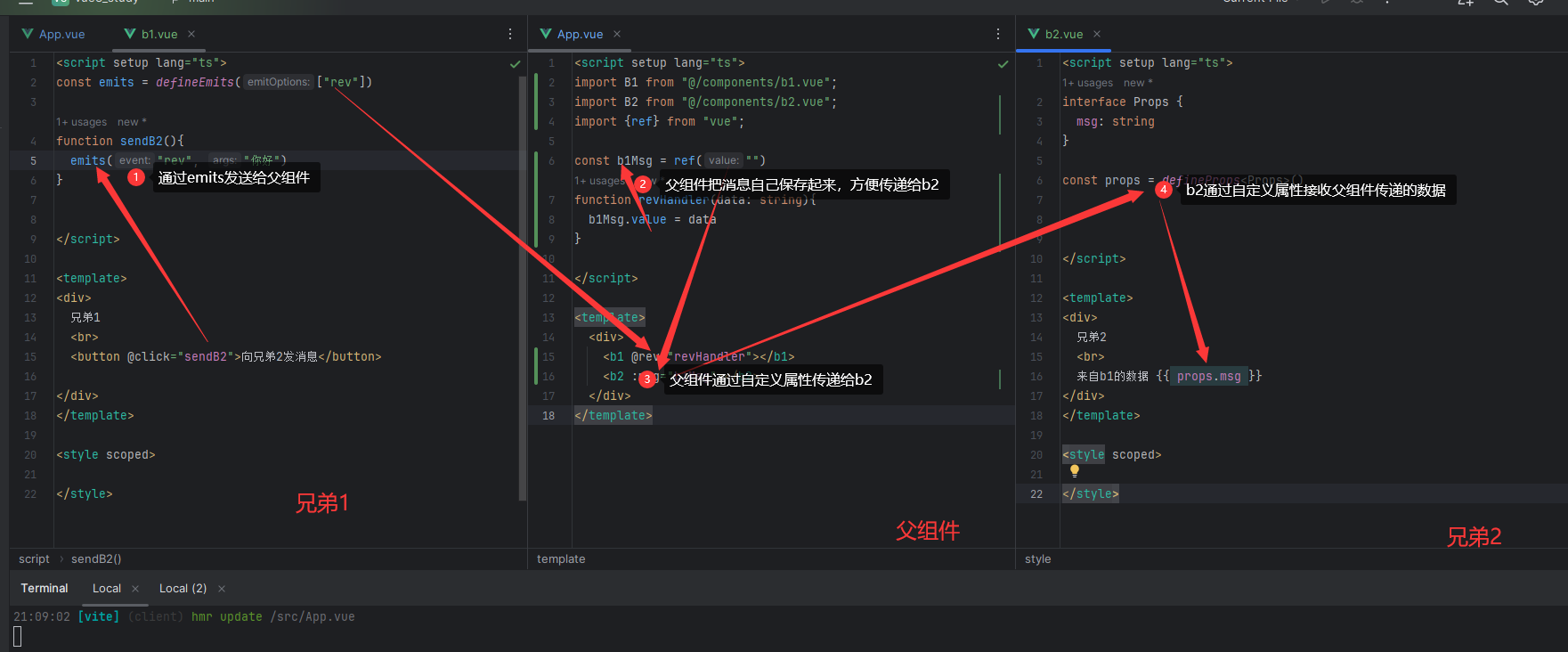The width and height of the screenshot is (1568, 652).
Task: Click the yellow lightbulb quick-fix icon in b2.vue
Action: coord(1075,471)
